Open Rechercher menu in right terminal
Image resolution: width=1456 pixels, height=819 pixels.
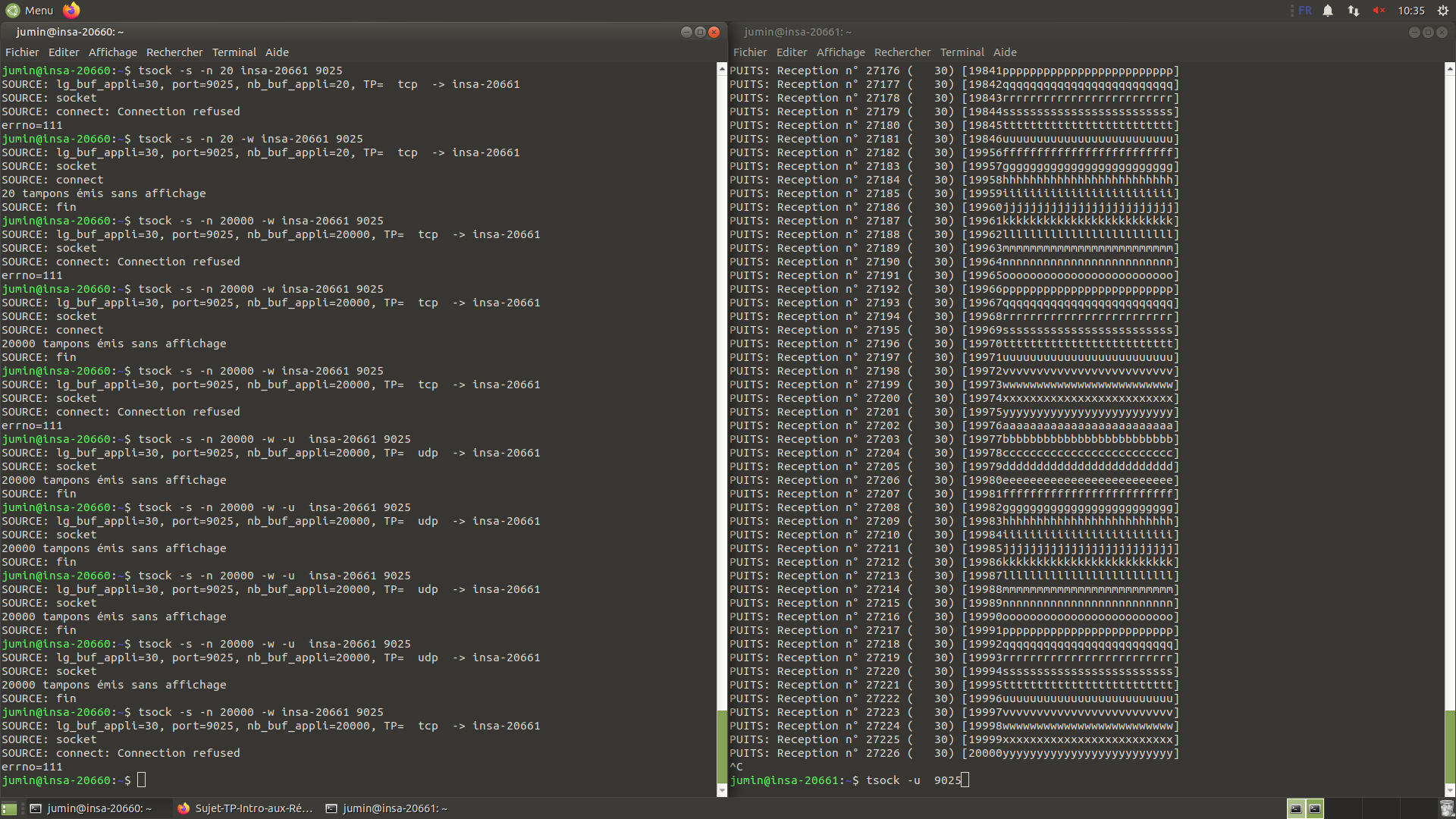[902, 52]
